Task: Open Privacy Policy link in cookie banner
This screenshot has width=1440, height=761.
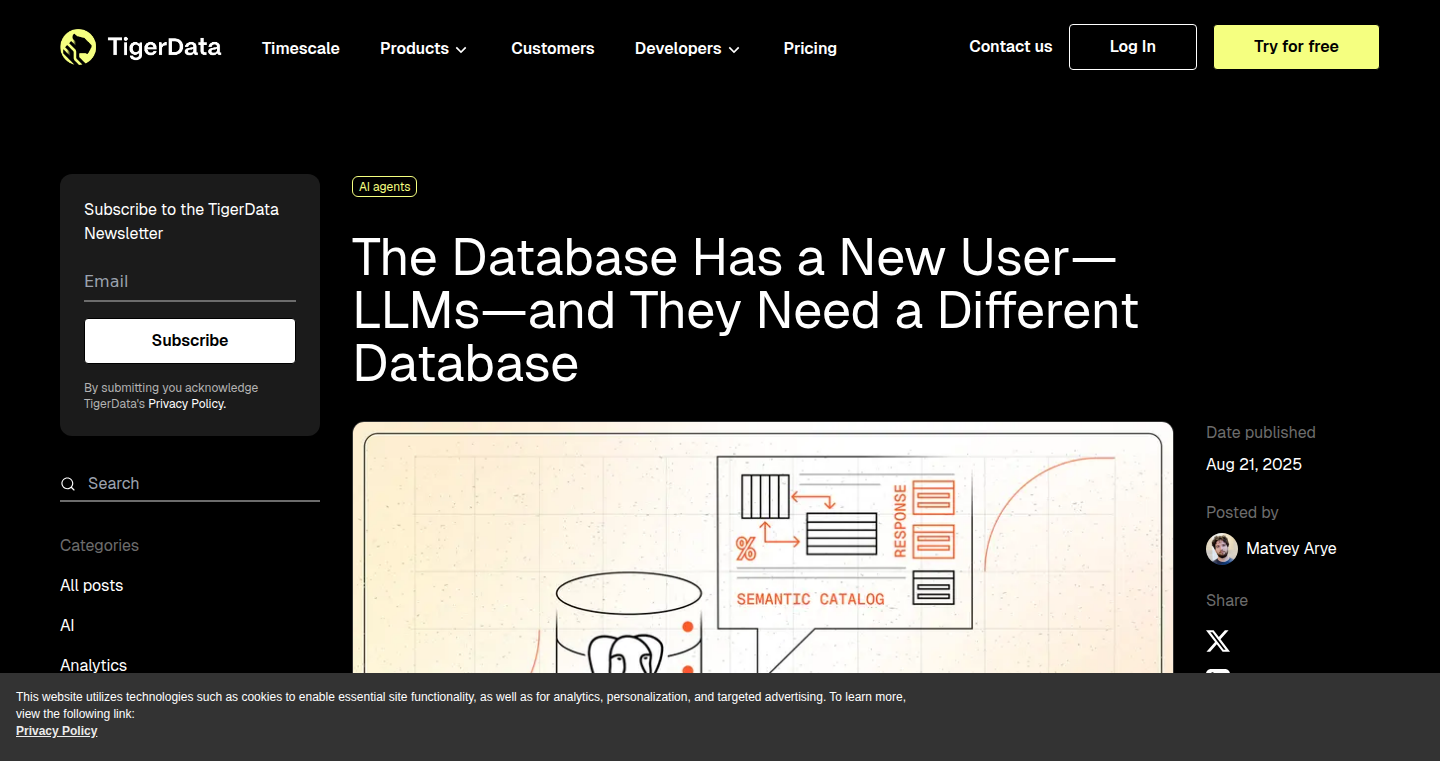Action: (x=57, y=731)
